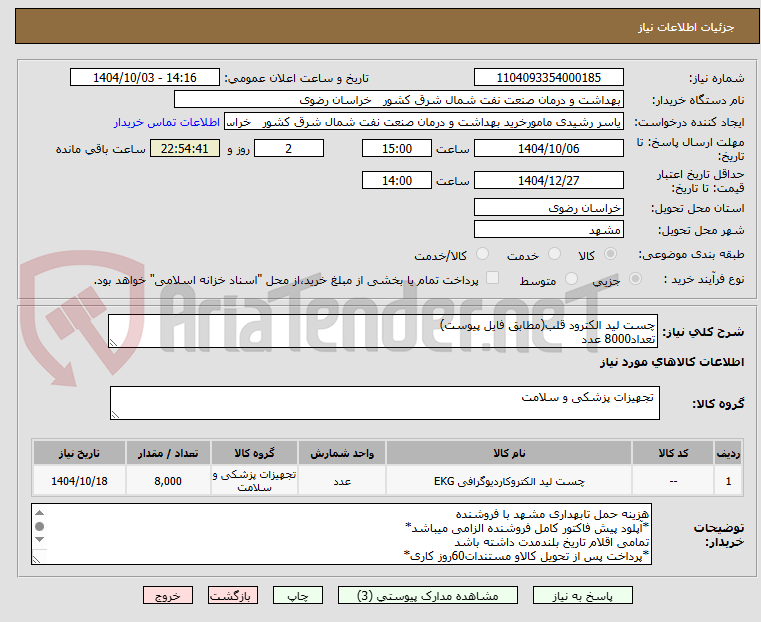Select the 'کالا' radio button
Image resolution: width=761 pixels, height=622 pixels.
pos(611,254)
